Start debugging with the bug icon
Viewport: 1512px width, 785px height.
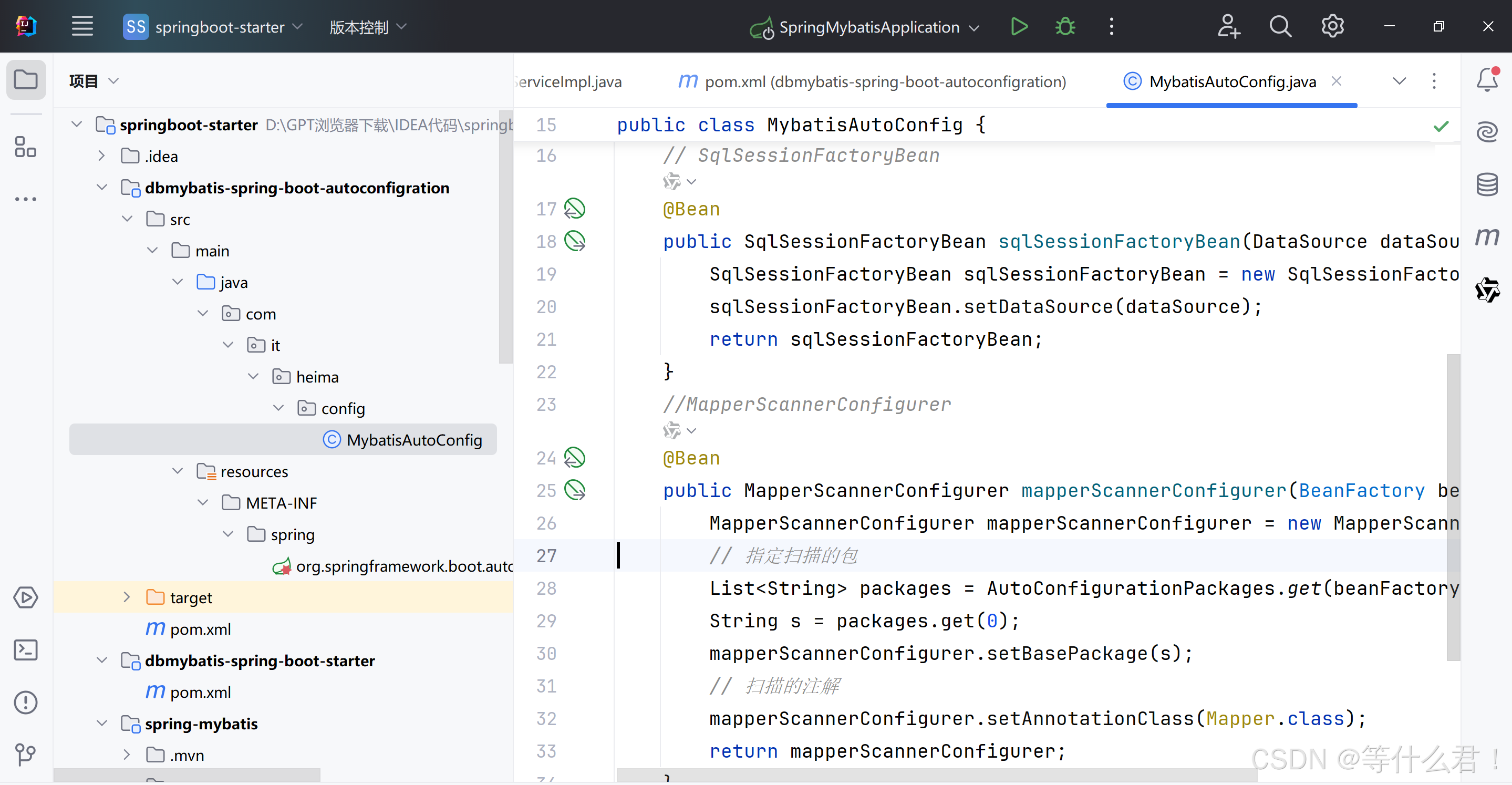(1065, 26)
